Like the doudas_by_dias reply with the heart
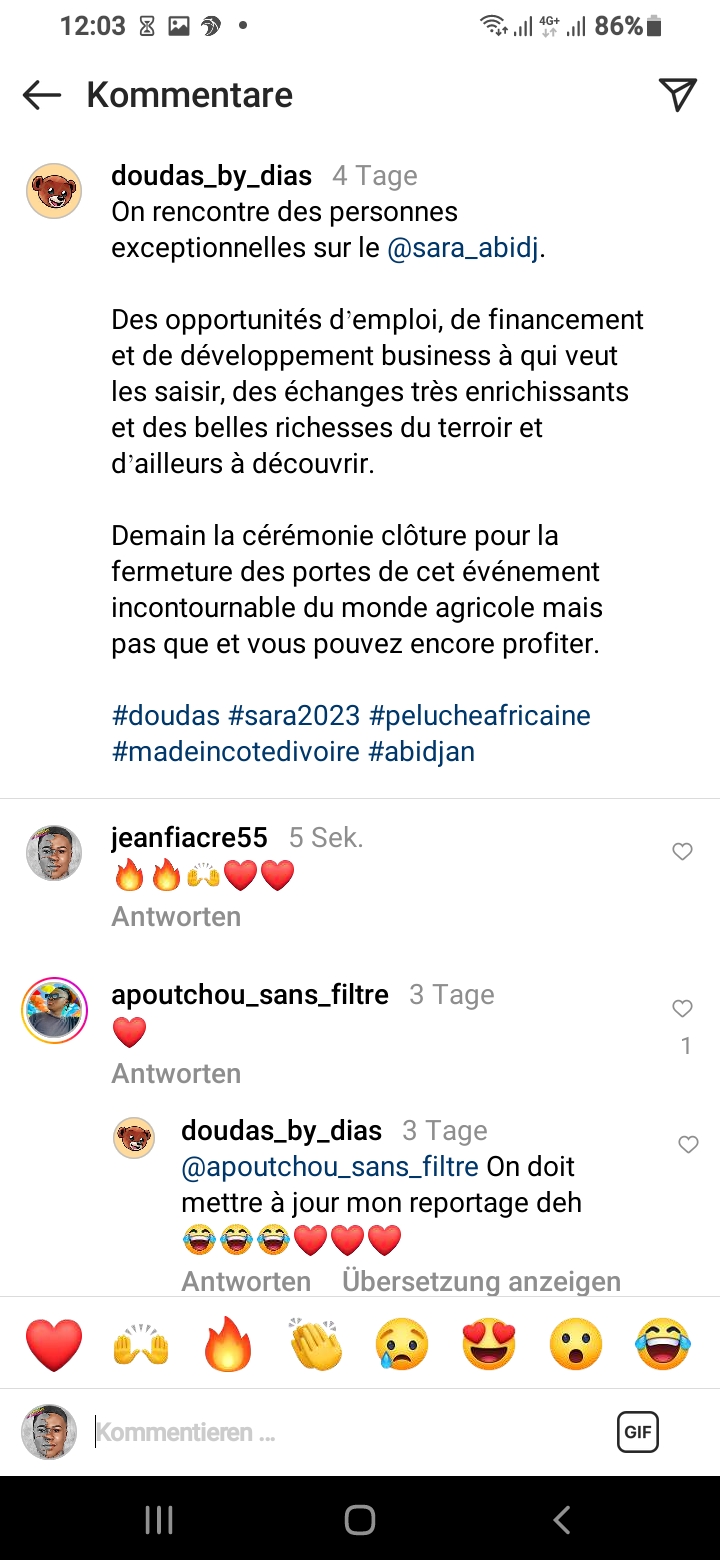Screen dimensions: 720x1560 point(688,1145)
